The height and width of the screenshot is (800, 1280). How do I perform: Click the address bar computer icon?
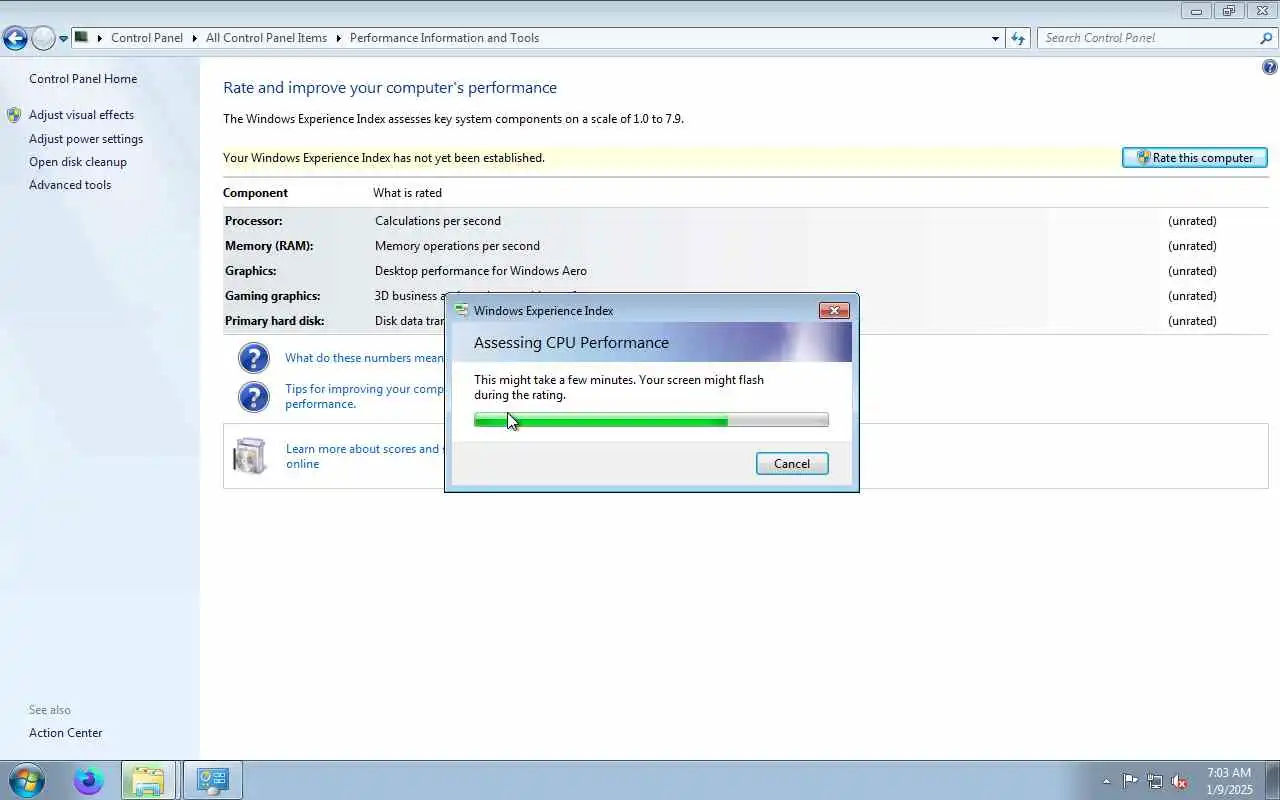point(82,38)
